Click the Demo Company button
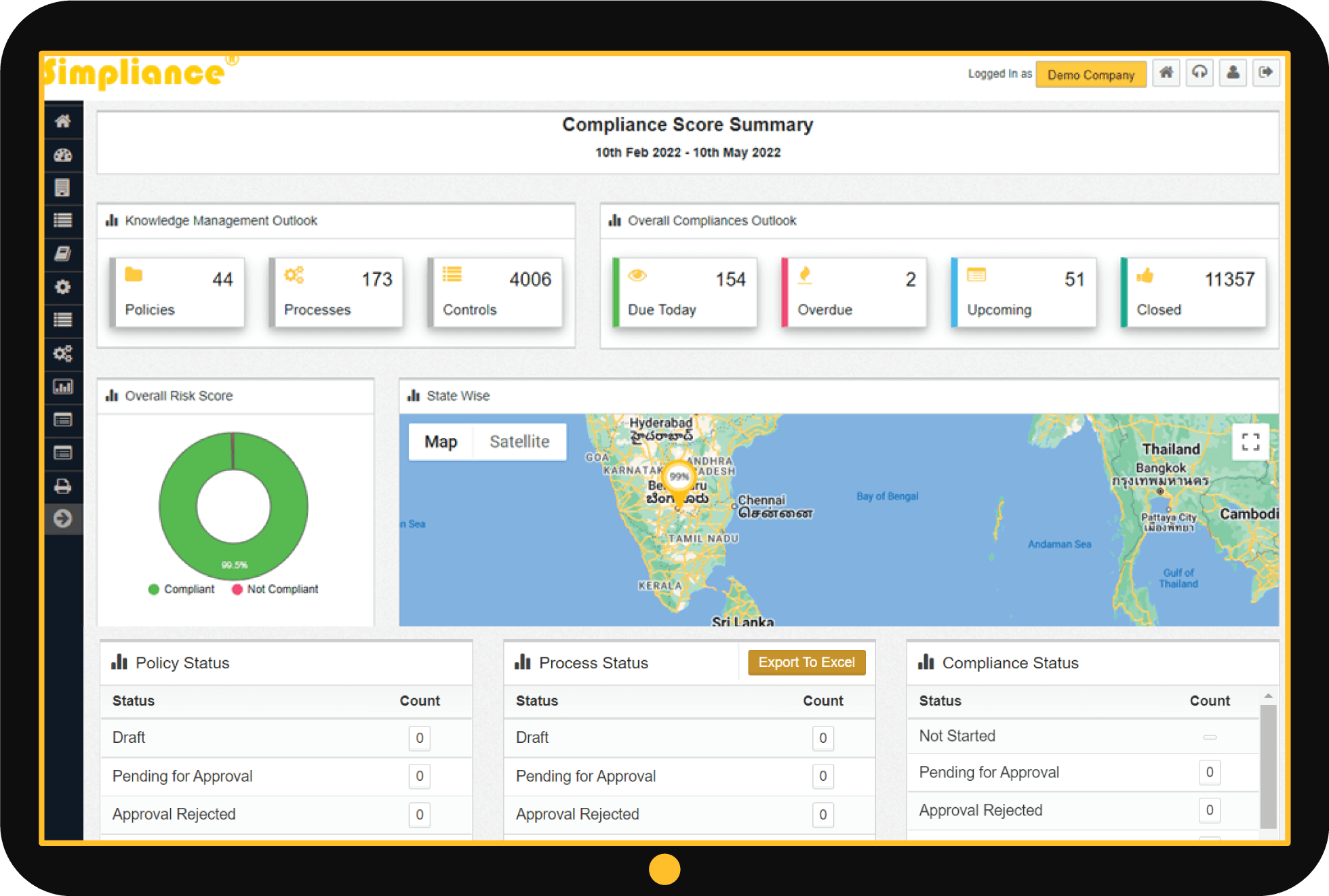Viewport: 1329px width, 896px height. pyautogui.click(x=1090, y=75)
